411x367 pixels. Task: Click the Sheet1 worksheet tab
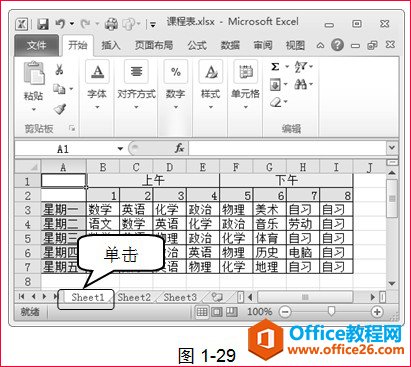point(88,297)
